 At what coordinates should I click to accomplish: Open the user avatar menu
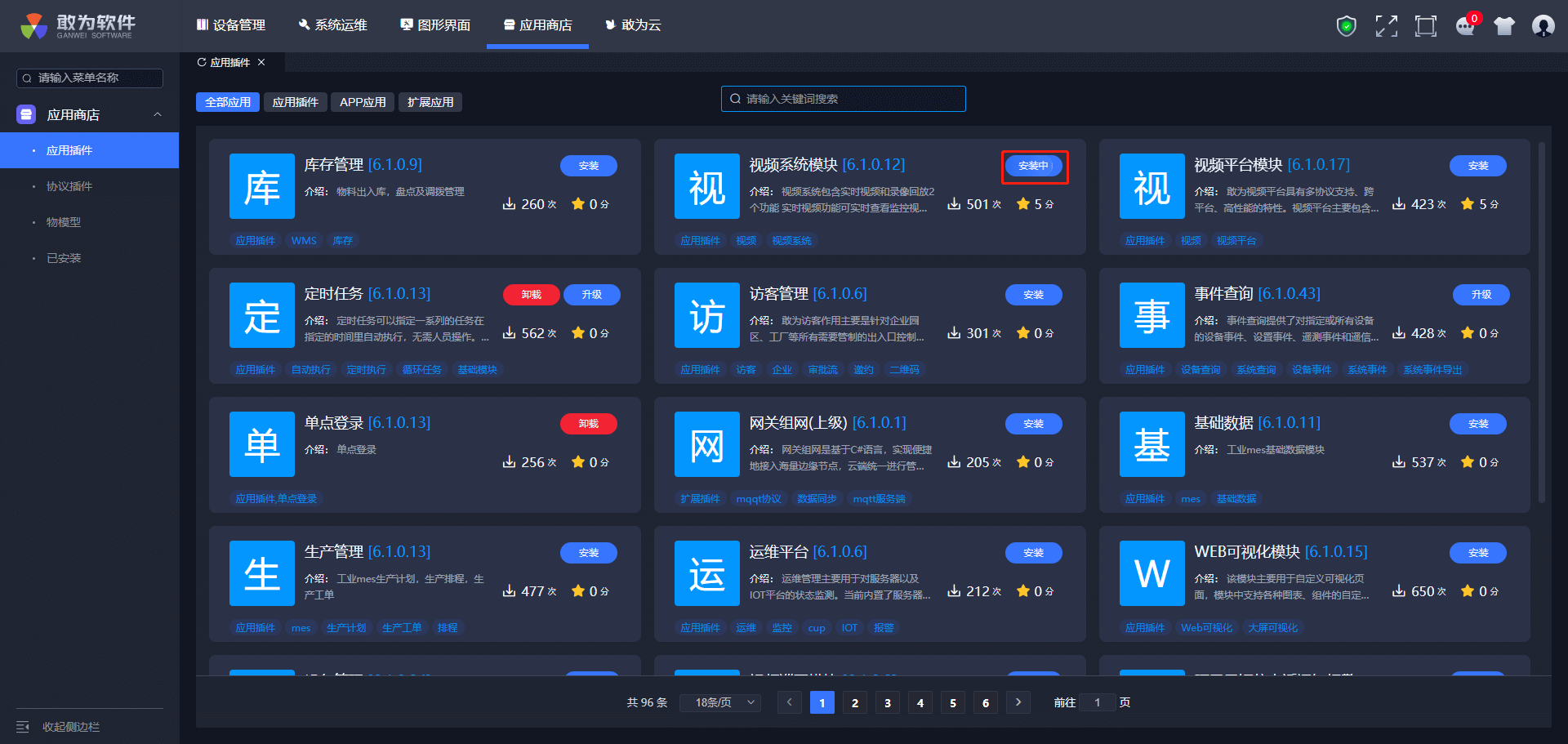1543,26
